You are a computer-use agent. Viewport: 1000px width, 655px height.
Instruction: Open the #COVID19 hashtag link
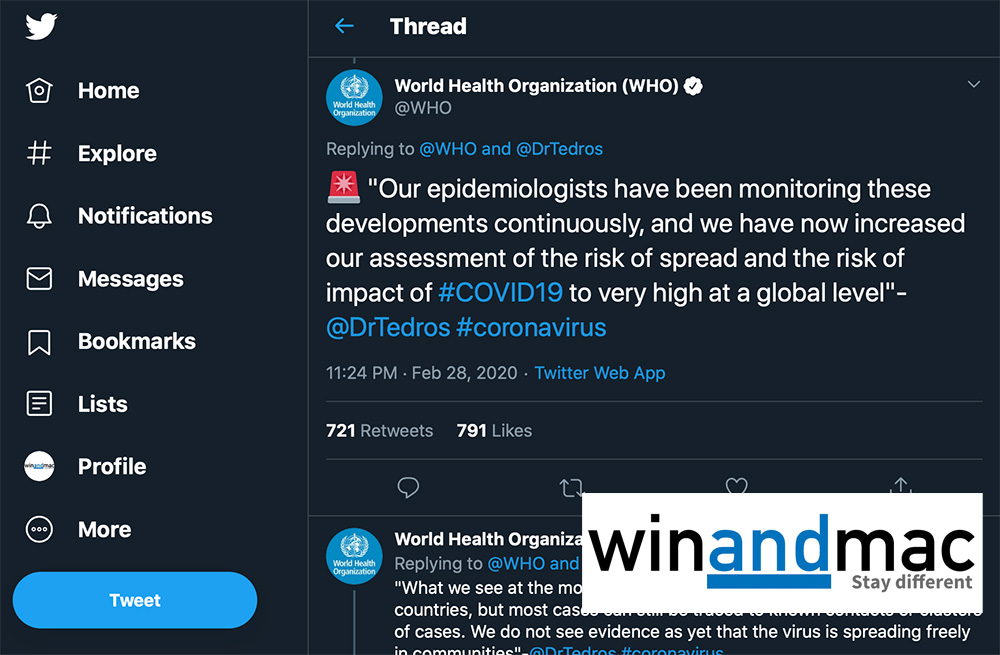pos(501,292)
